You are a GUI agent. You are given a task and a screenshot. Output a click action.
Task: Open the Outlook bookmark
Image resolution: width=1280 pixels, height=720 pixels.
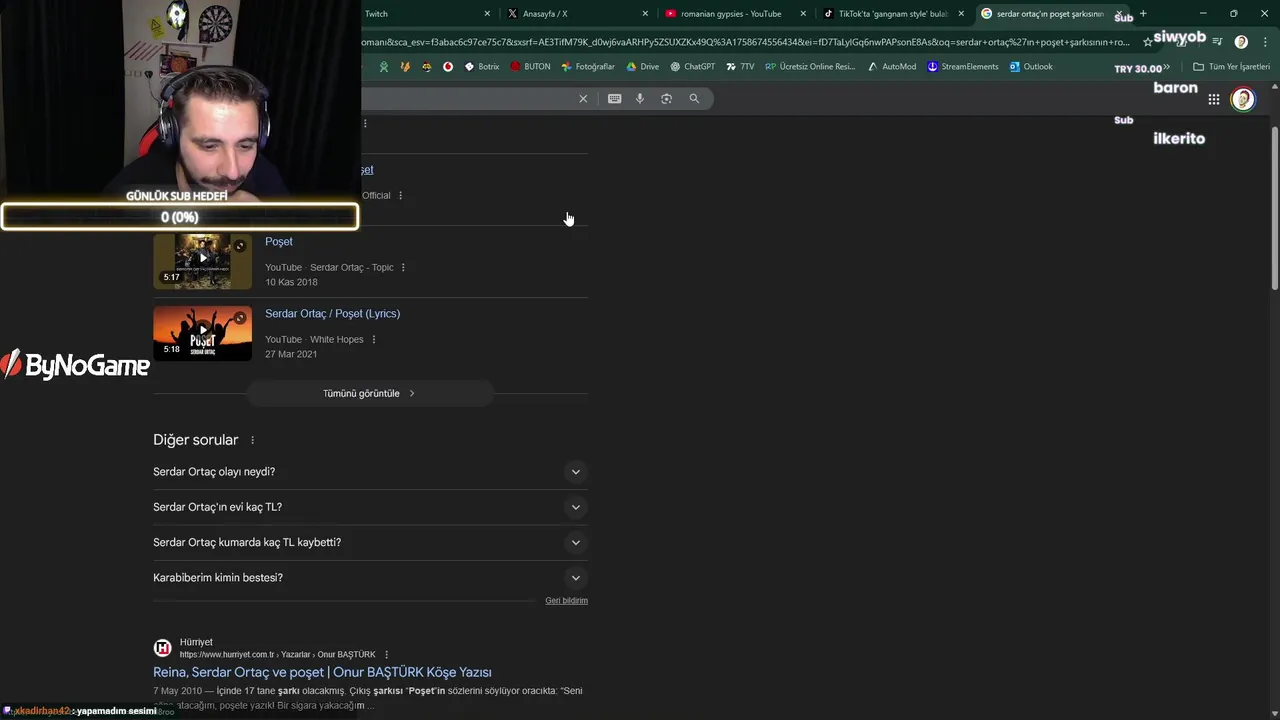(x=1031, y=67)
